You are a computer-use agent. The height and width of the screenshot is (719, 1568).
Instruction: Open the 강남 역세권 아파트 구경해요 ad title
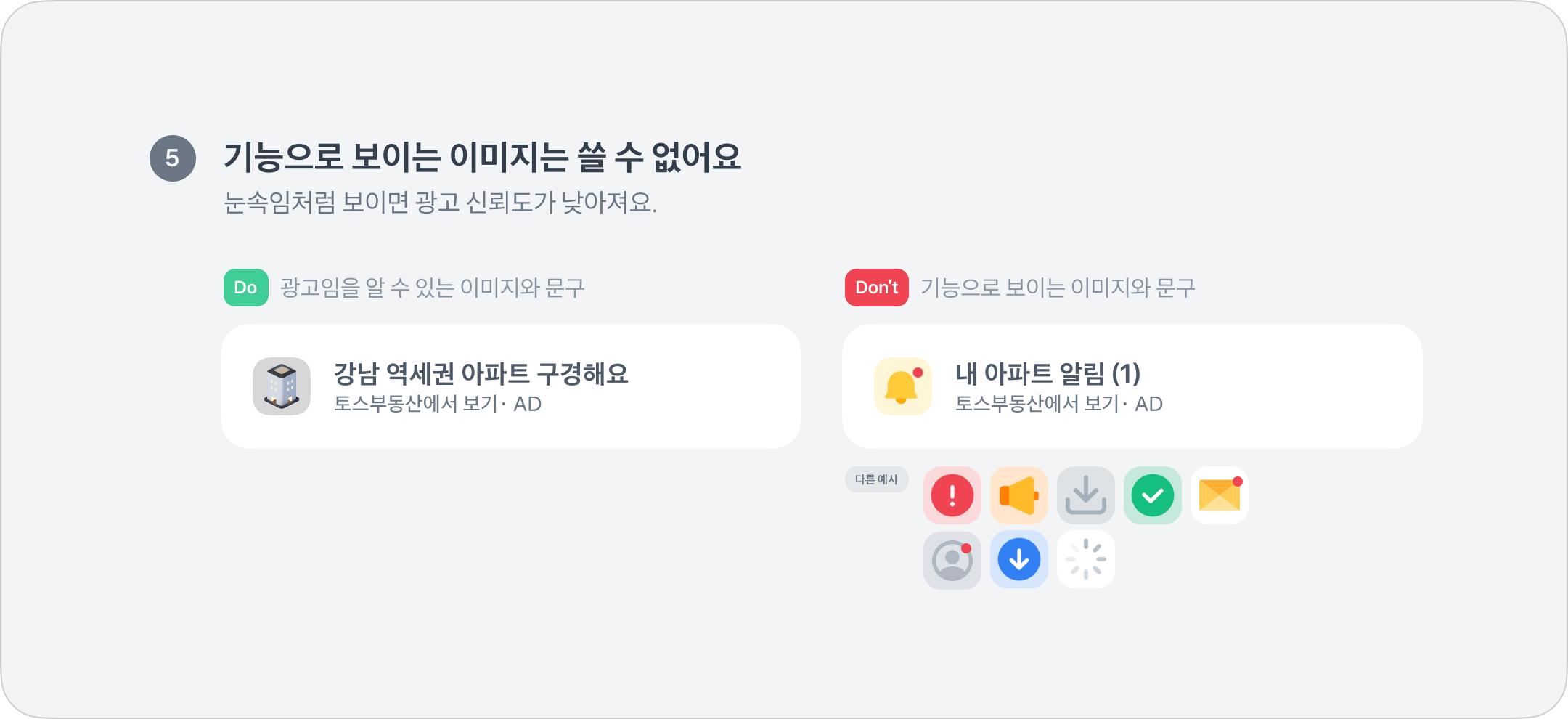[481, 374]
